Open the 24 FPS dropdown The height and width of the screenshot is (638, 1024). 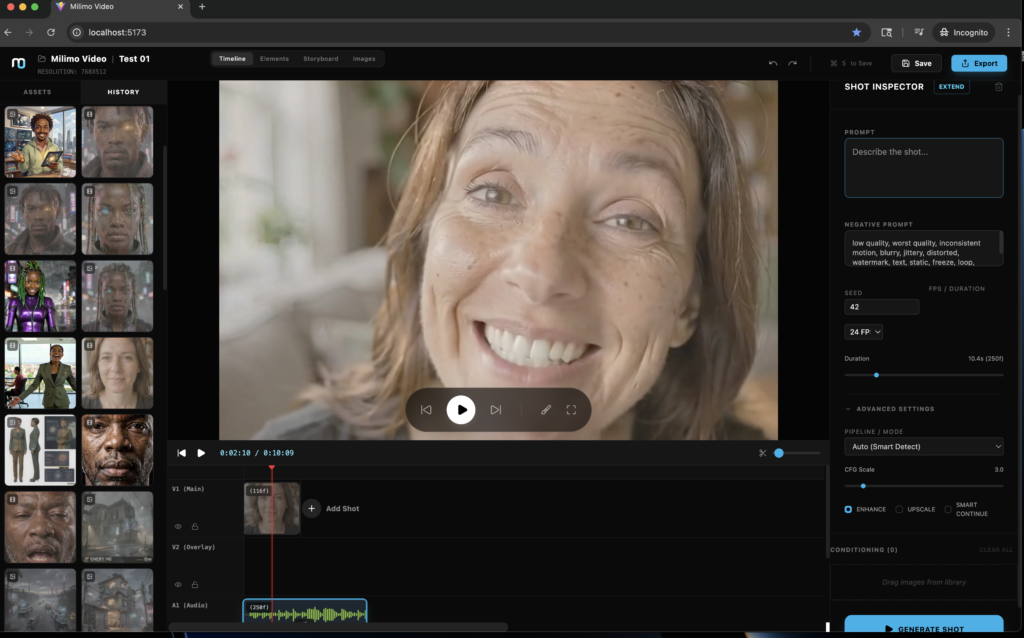tap(864, 331)
